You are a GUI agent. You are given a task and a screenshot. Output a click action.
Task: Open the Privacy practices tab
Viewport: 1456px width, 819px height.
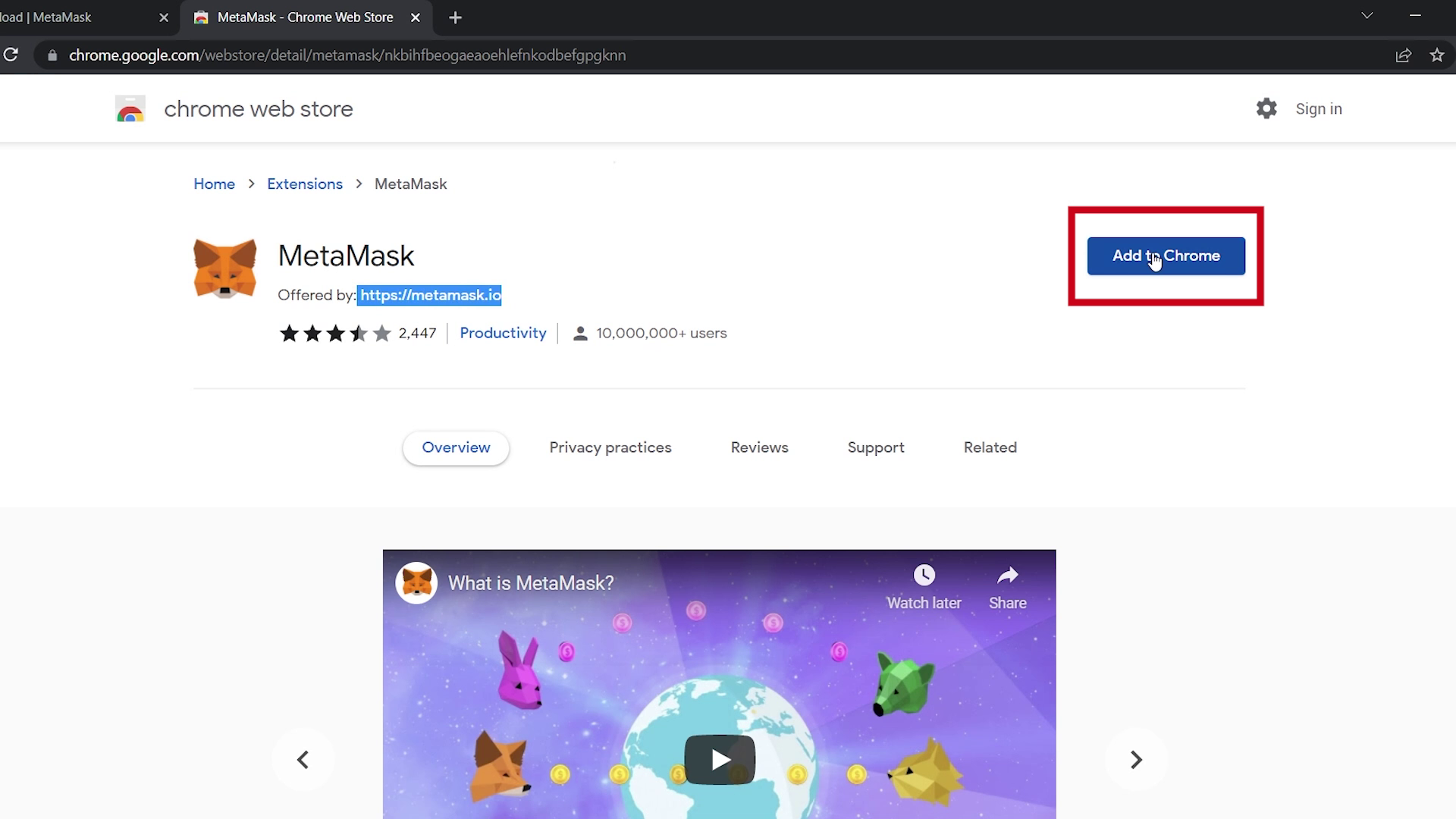[x=610, y=447]
